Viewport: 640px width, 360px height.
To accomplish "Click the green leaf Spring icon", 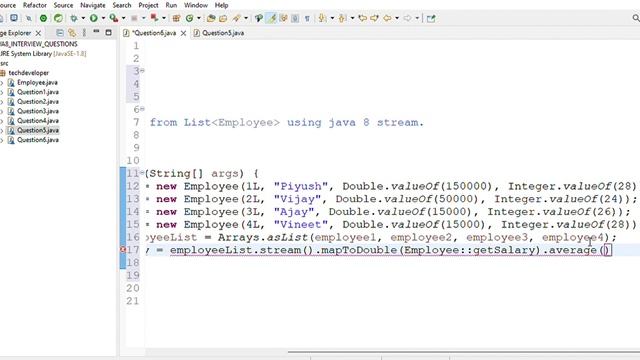I will pyautogui.click(x=58, y=18).
